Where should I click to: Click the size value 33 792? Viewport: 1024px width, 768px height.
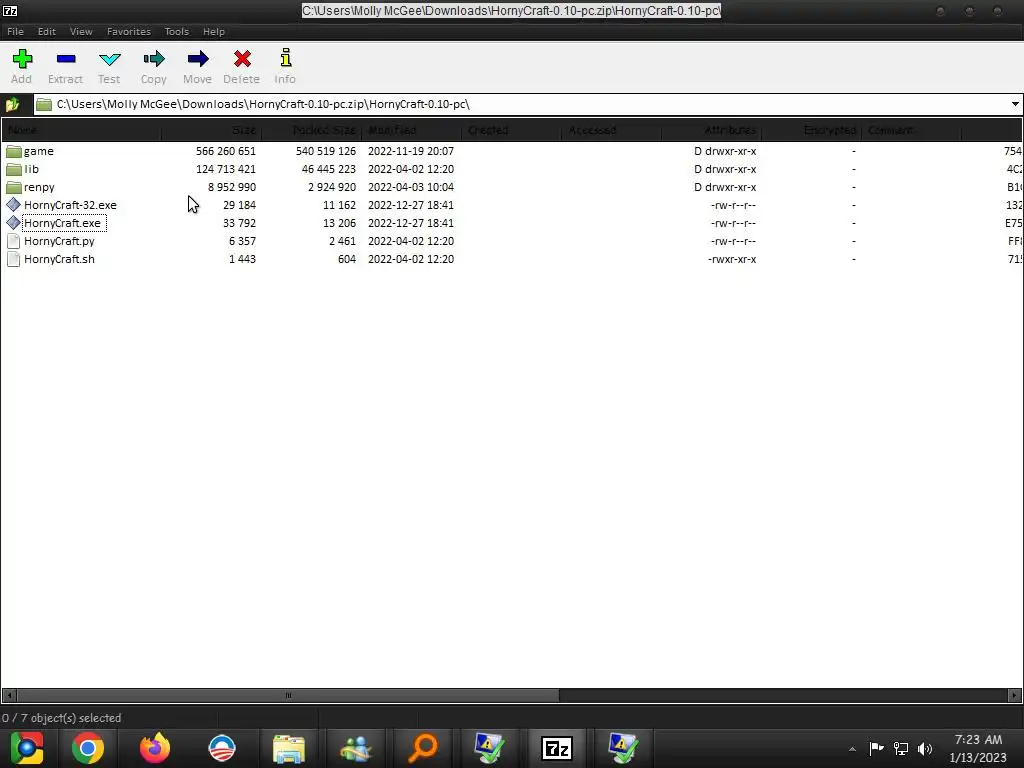pyautogui.click(x=239, y=223)
